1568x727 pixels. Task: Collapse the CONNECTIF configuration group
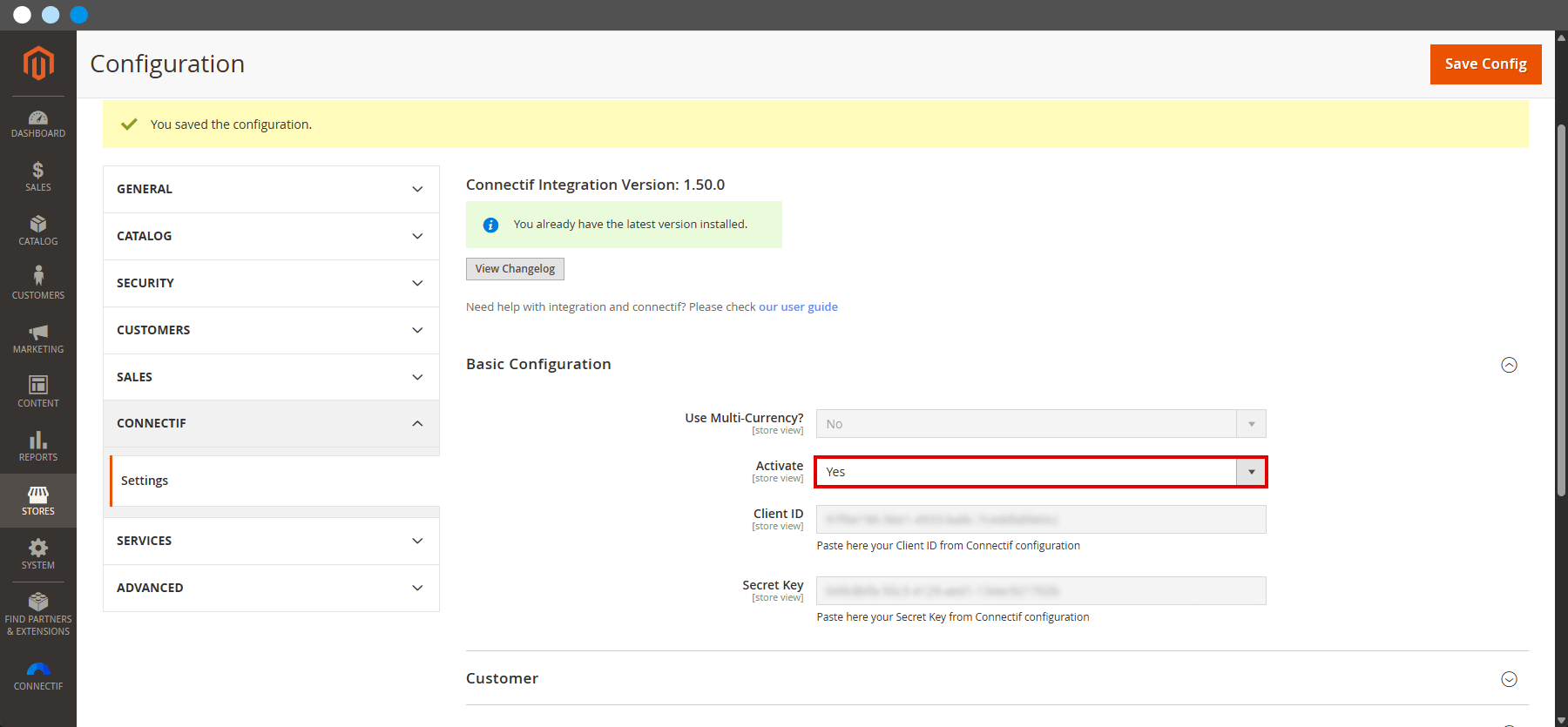(271, 423)
